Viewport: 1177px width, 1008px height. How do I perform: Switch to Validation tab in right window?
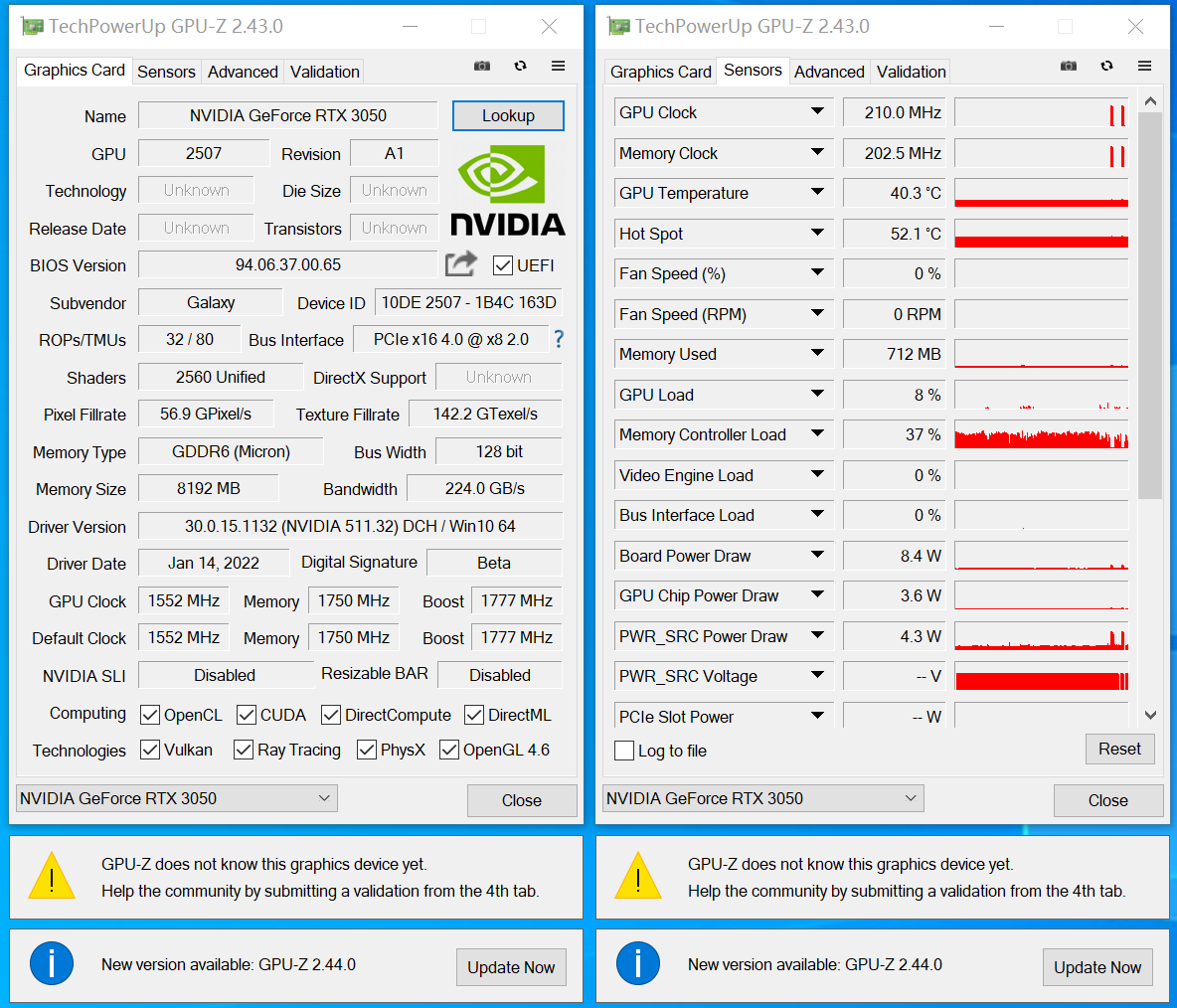coord(911,72)
